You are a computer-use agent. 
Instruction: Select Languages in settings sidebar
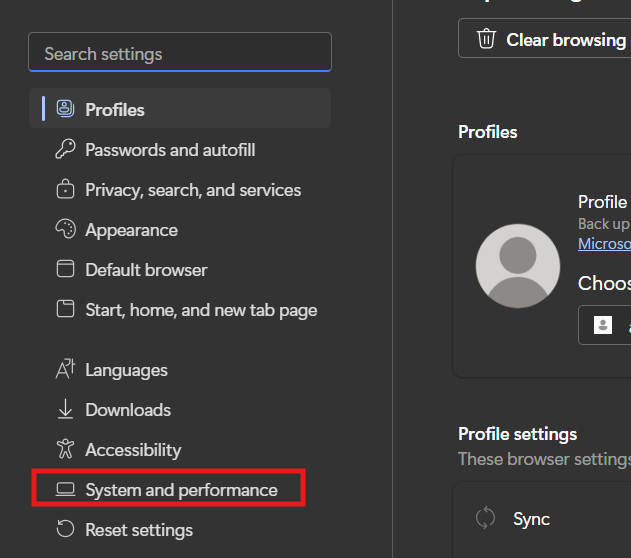(180, 370)
